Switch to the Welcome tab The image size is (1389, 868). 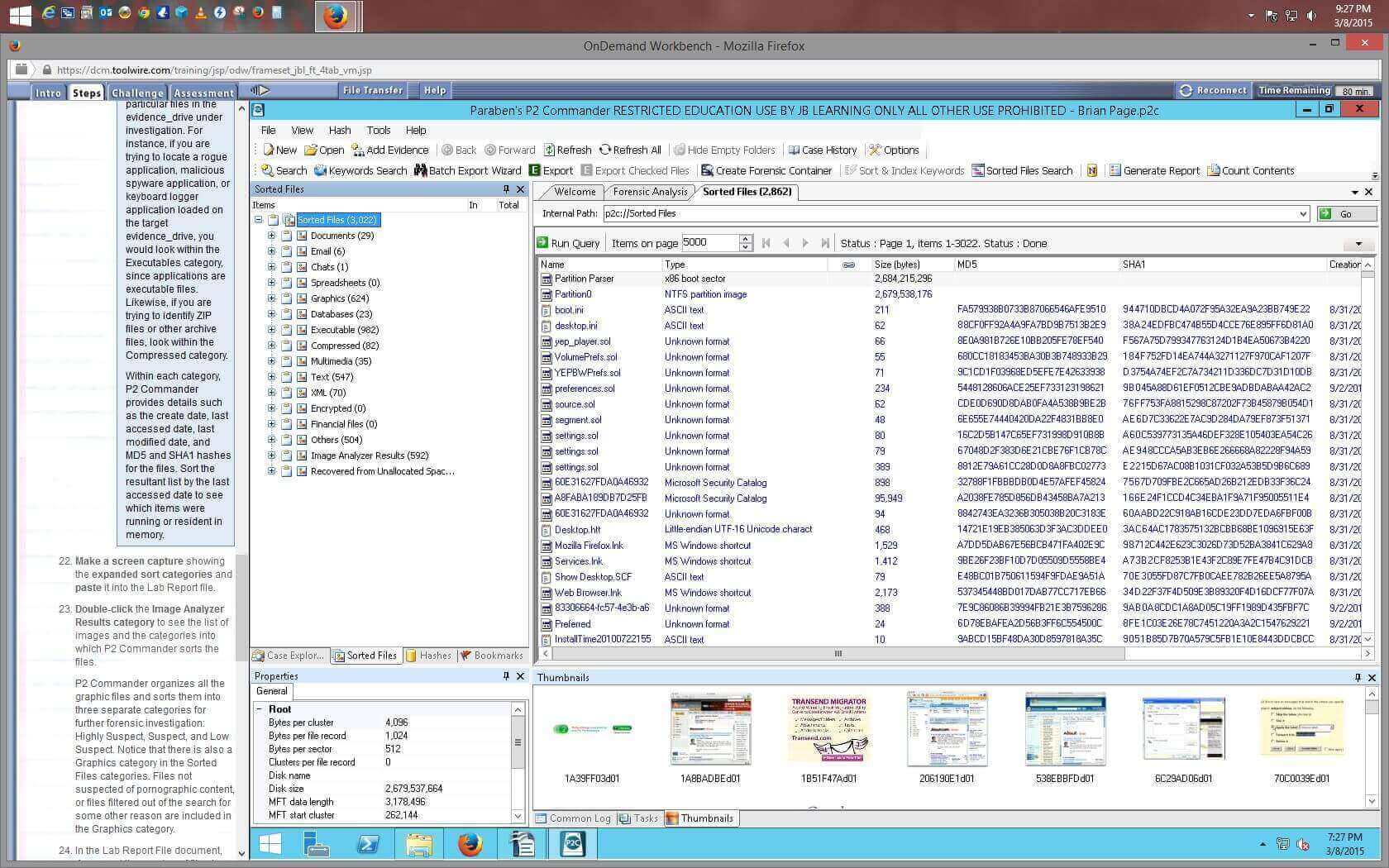tap(575, 192)
